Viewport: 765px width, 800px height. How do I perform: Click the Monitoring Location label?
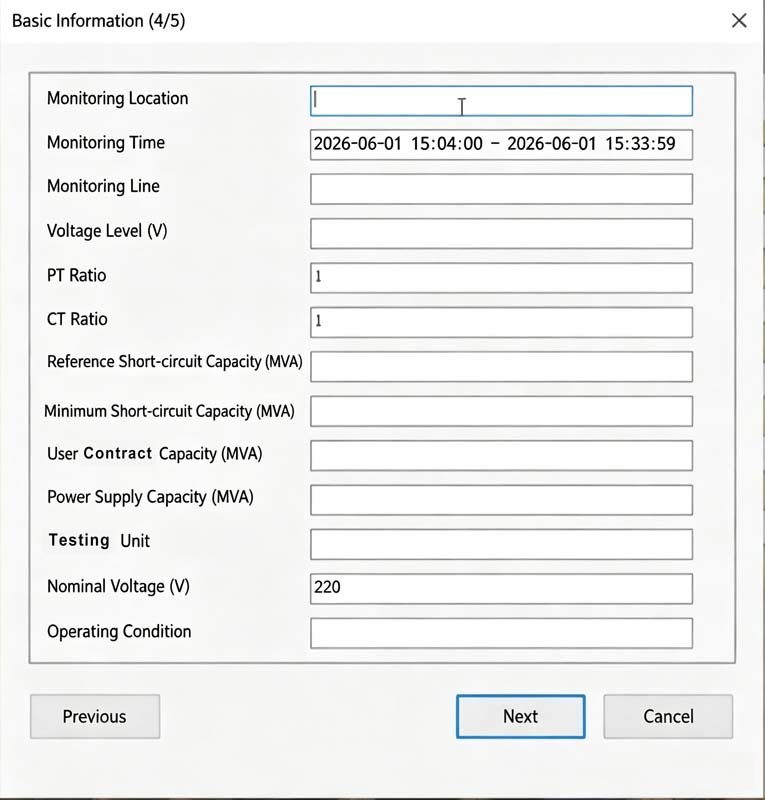click(117, 98)
